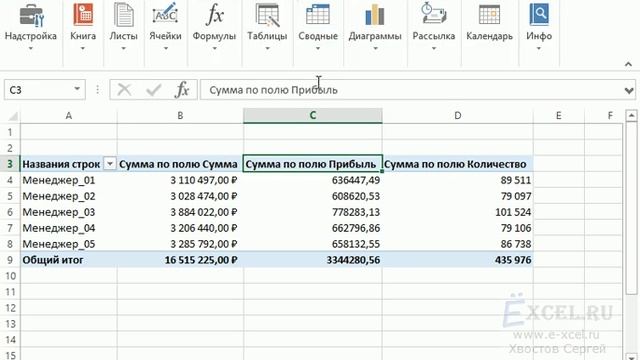Click the vertical scrollbar up arrow
Viewport: 640px width, 360px height.
pyautogui.click(x=631, y=116)
